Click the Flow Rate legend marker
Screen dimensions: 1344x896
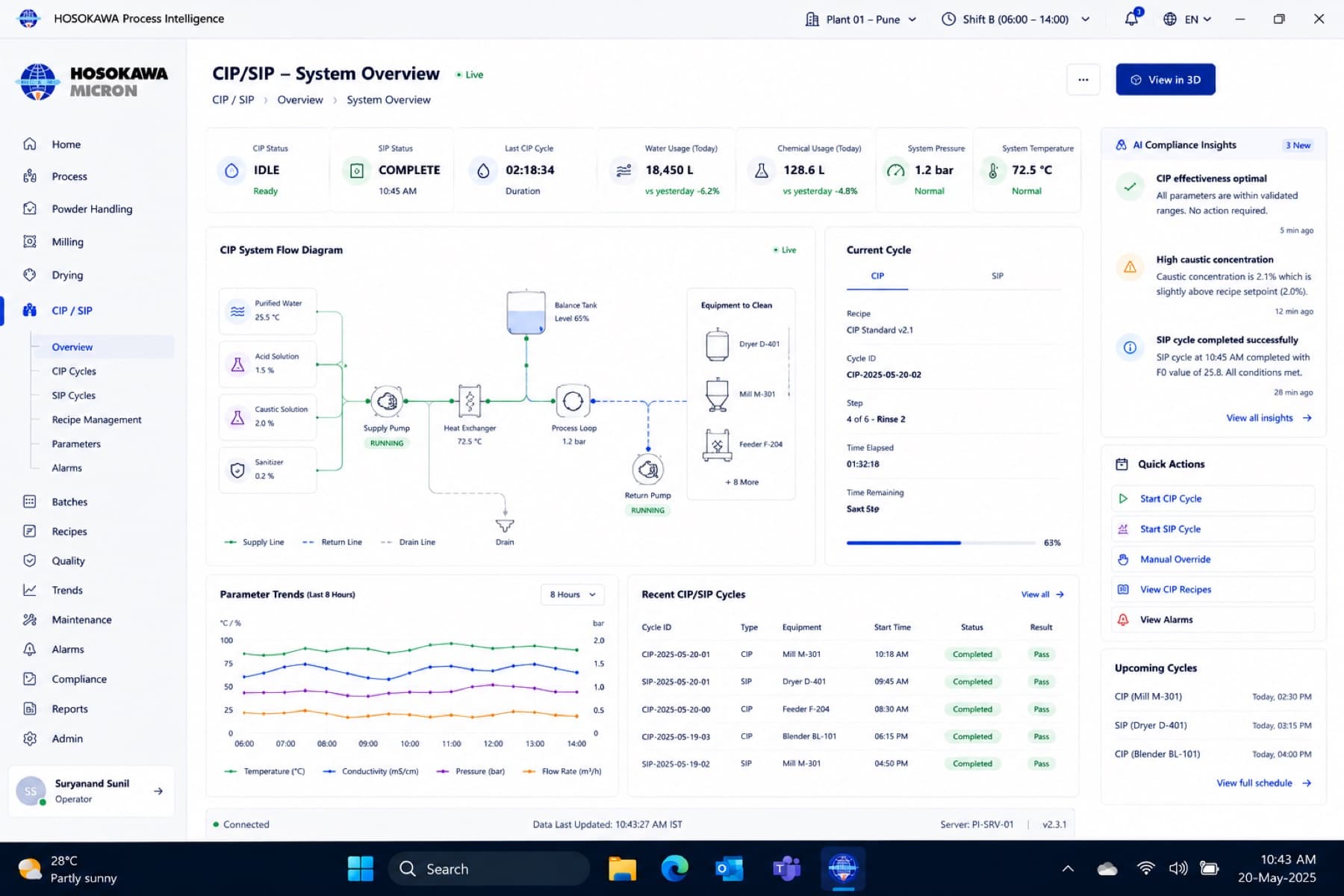(x=529, y=771)
